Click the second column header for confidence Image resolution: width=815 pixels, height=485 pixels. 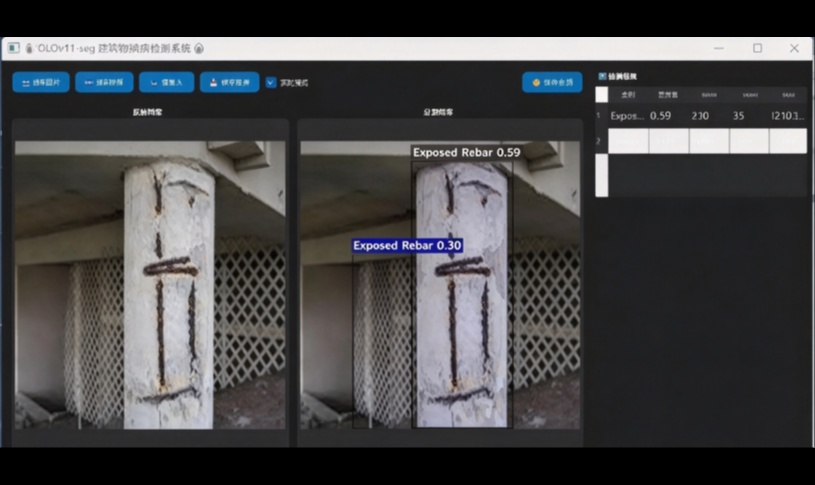[x=668, y=95]
